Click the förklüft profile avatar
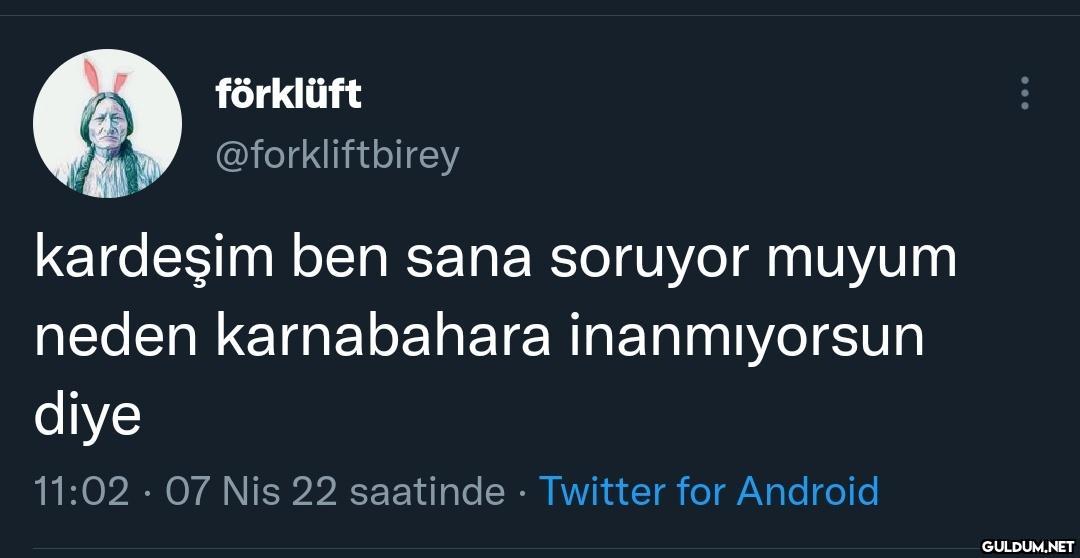Image resolution: width=1080 pixels, height=558 pixels. 107,124
